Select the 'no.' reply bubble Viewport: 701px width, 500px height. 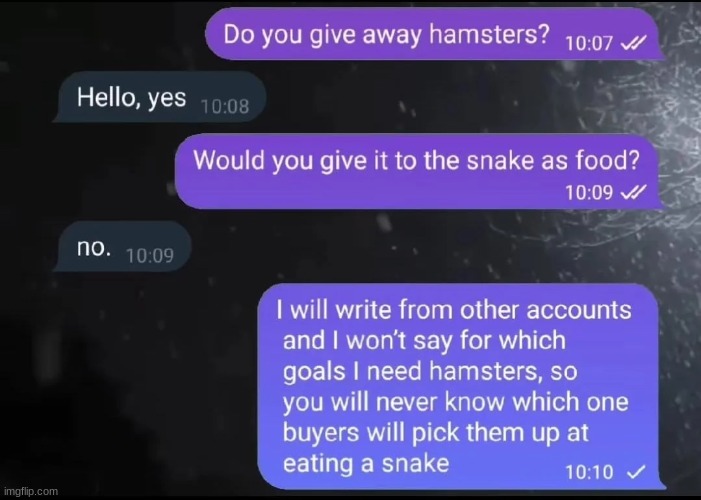(x=122, y=246)
